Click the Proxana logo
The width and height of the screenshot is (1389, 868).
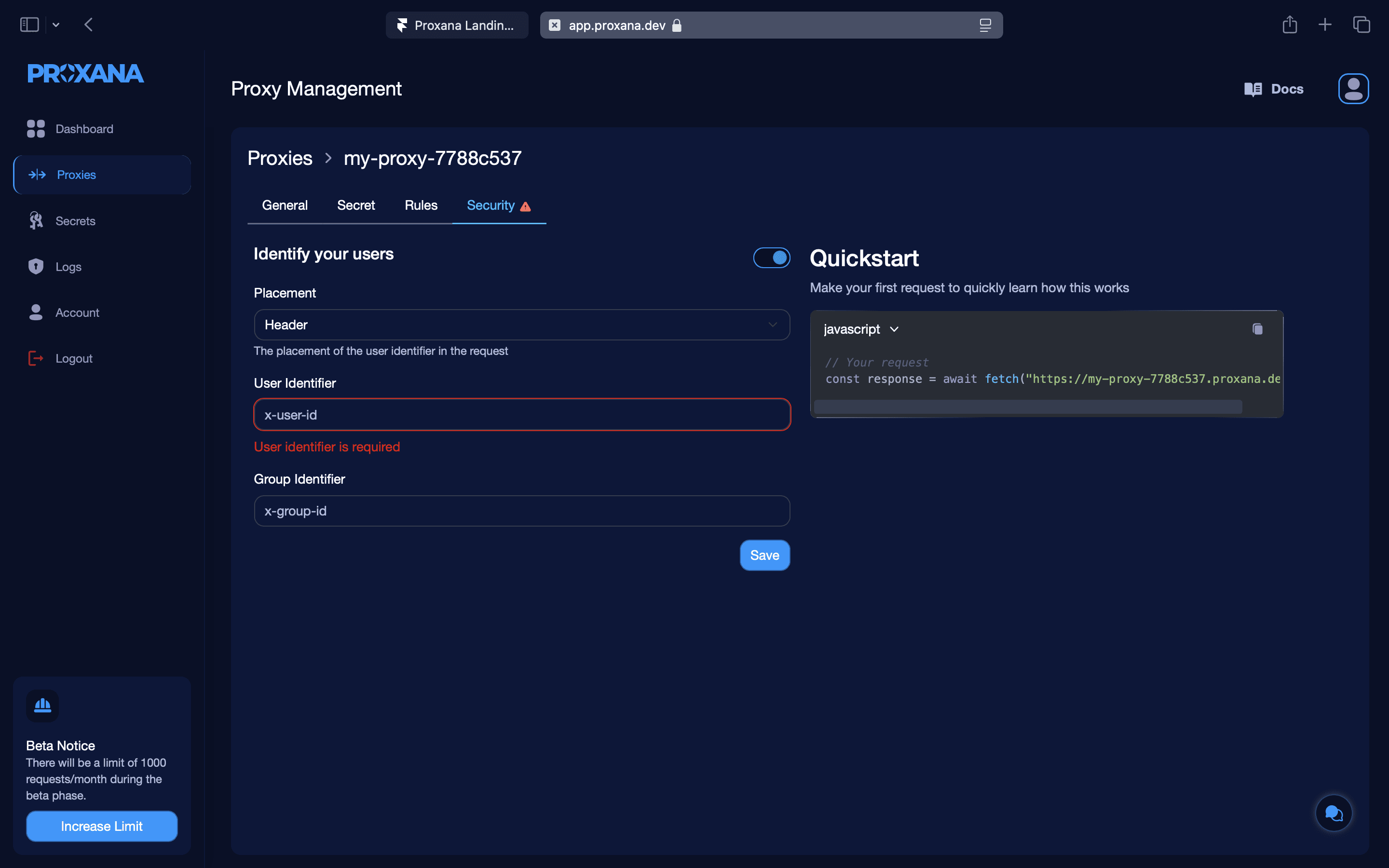pos(85,73)
